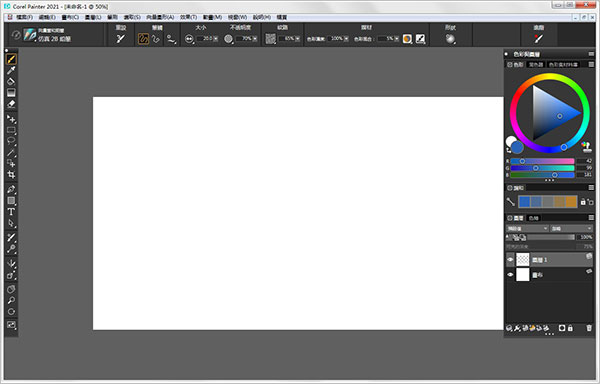Open the 畫布(C) menu
The height and width of the screenshot is (384, 600).
click(70, 17)
